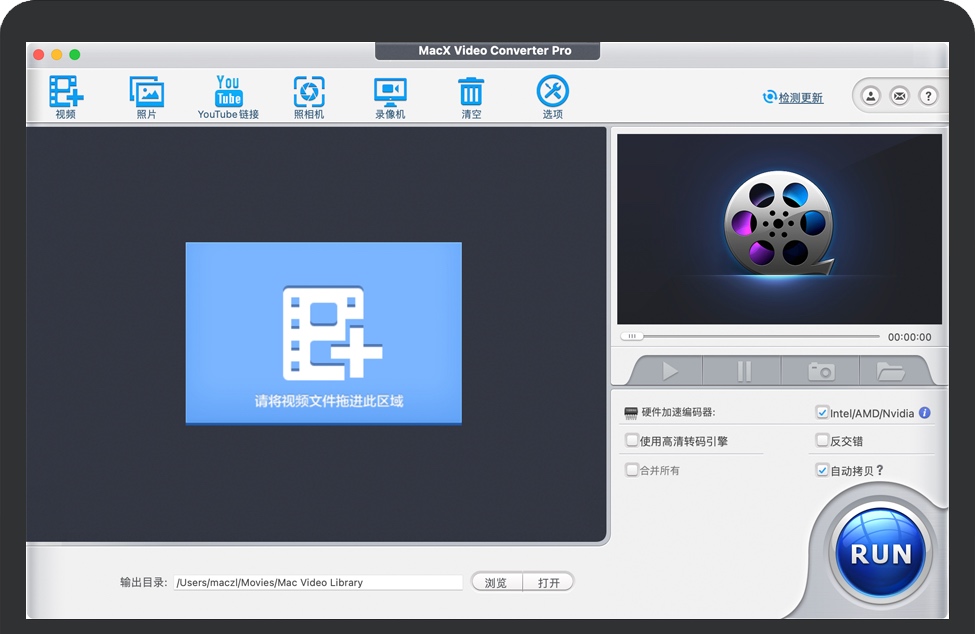Click the 检测更新 check update link
This screenshot has height=634, width=975.
[800, 98]
